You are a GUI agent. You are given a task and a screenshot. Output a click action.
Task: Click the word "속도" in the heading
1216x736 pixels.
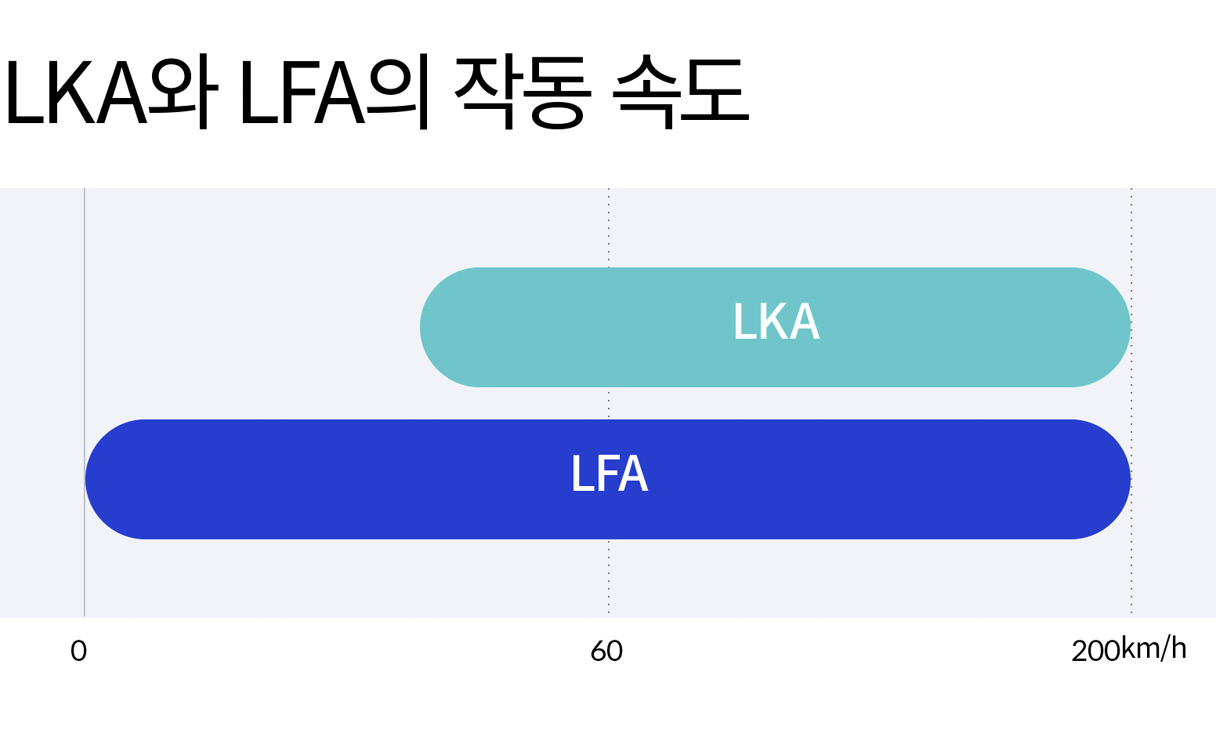coord(682,93)
